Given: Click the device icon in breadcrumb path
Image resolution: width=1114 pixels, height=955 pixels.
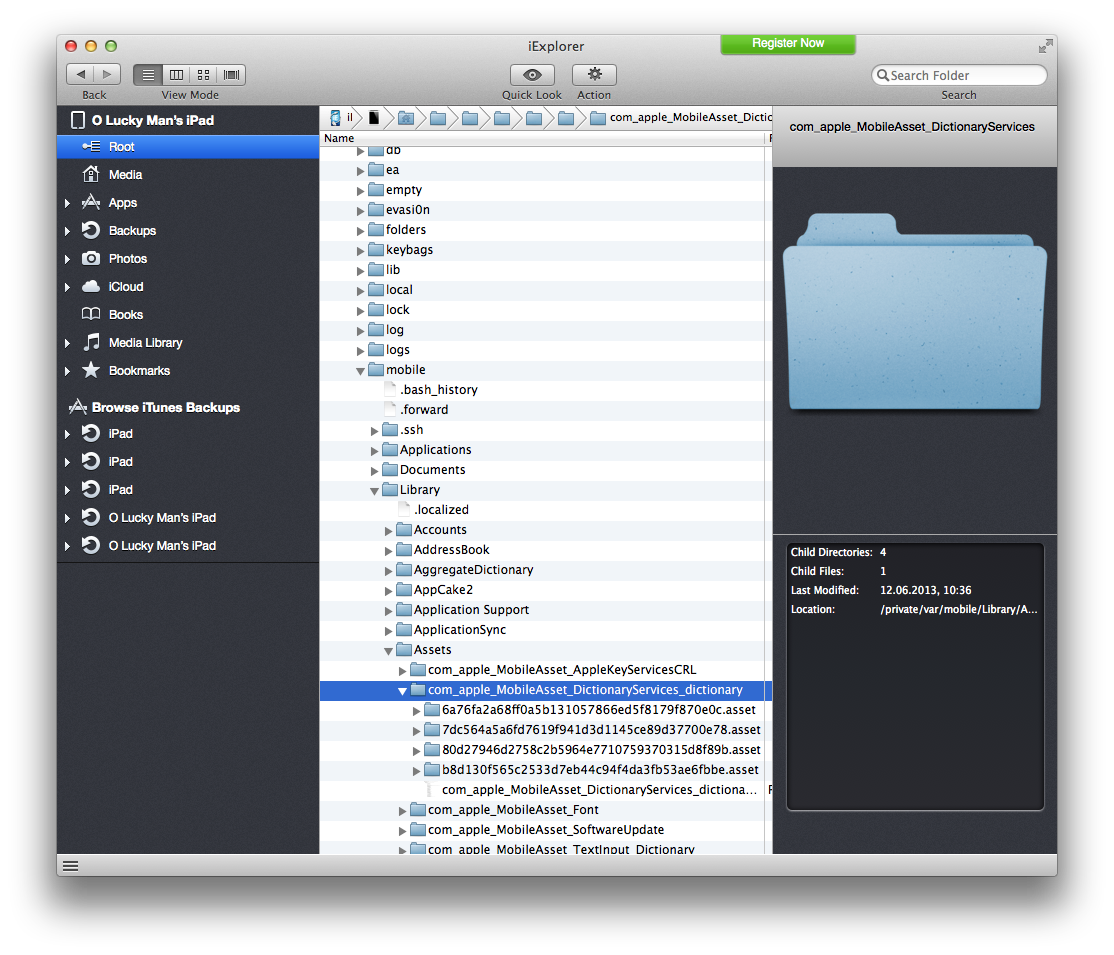Looking at the screenshot, I should [335, 117].
